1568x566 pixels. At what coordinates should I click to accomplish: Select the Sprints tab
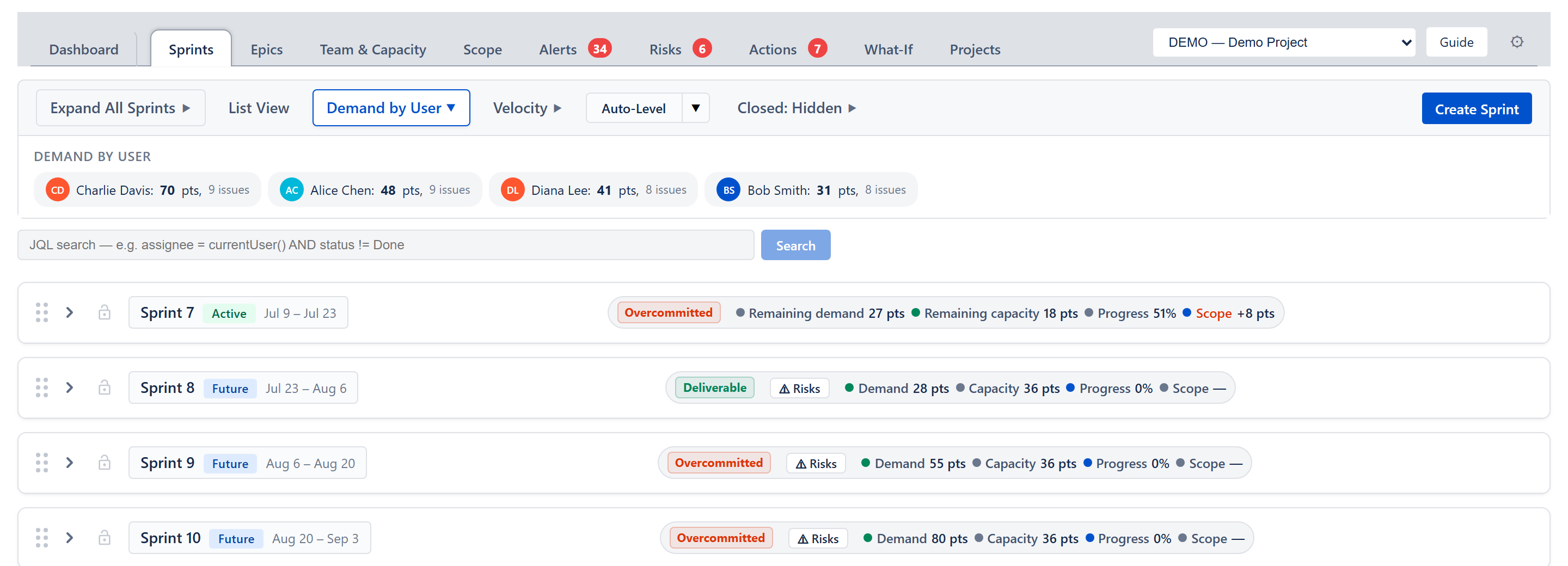(x=191, y=50)
